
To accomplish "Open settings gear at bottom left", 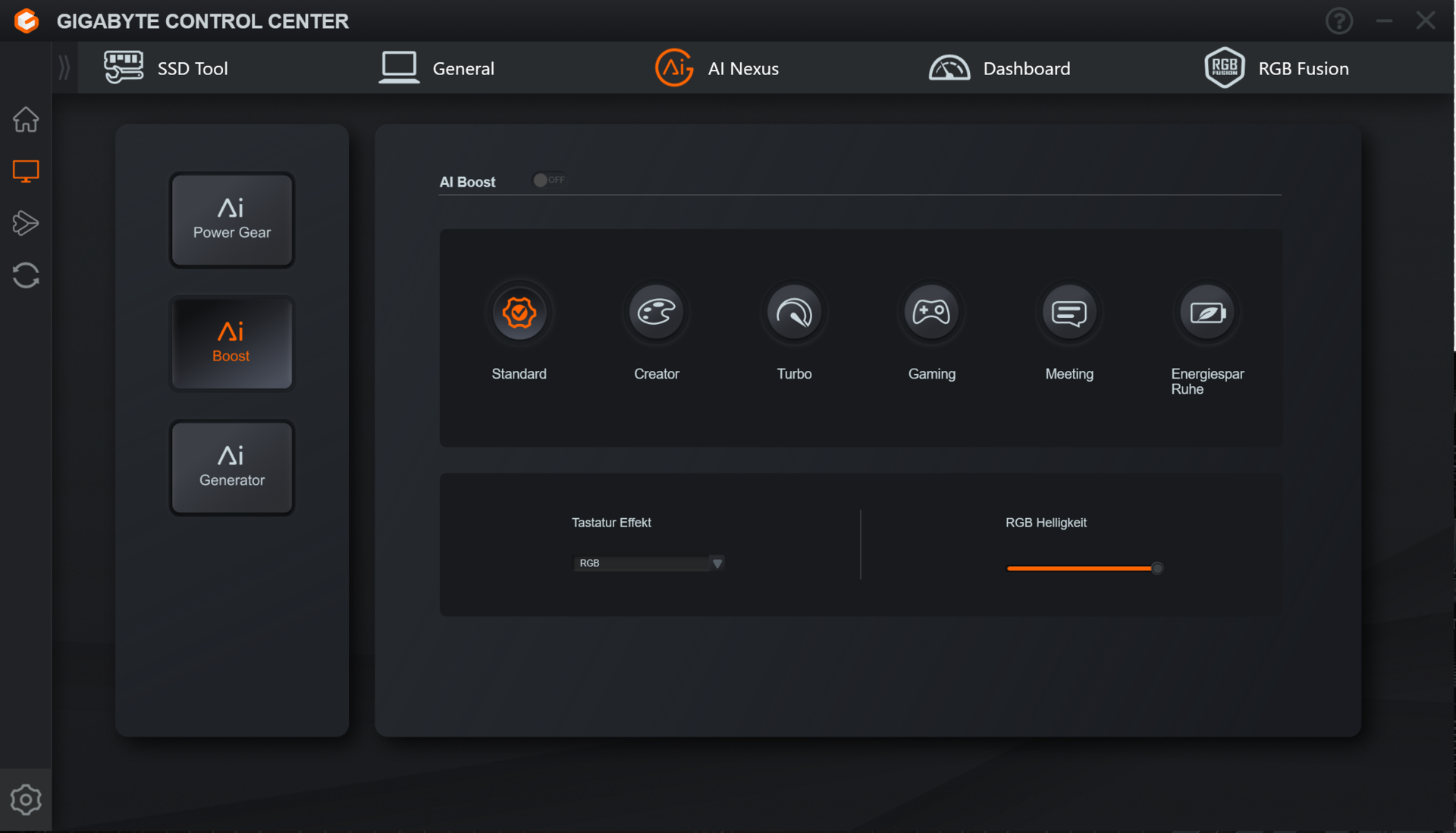I will (26, 800).
